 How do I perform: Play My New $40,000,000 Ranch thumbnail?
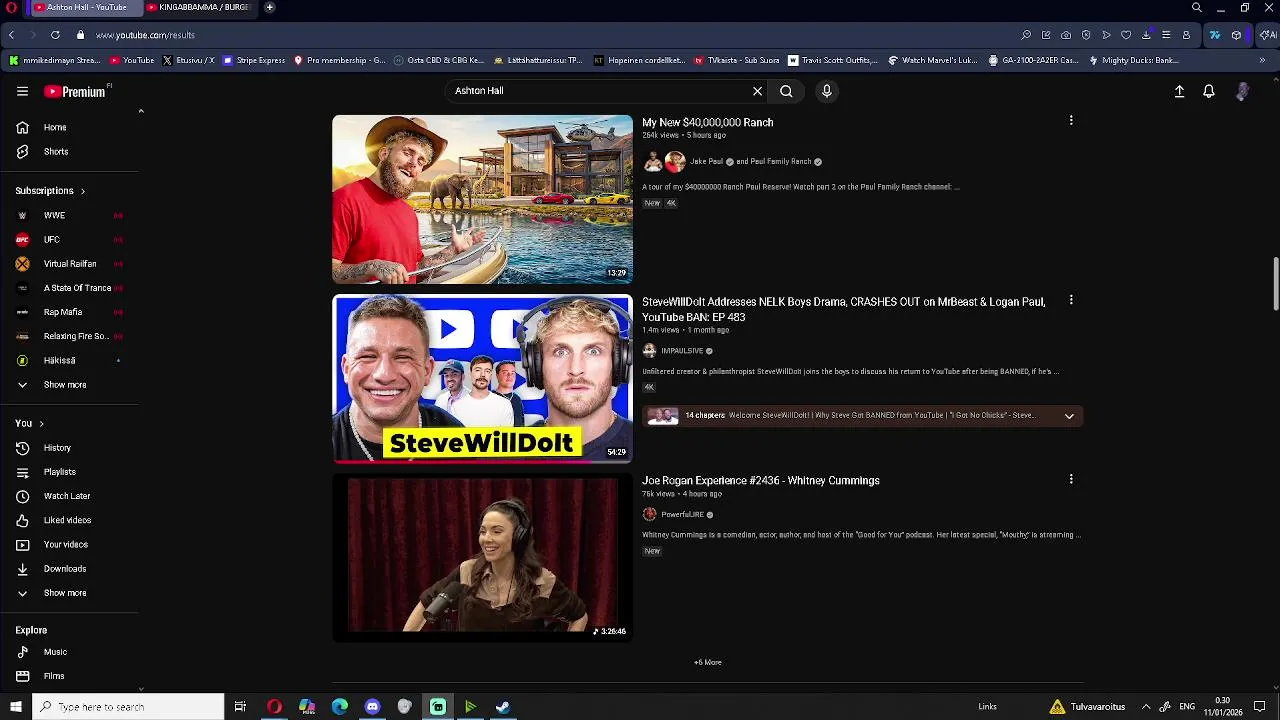tap(482, 199)
